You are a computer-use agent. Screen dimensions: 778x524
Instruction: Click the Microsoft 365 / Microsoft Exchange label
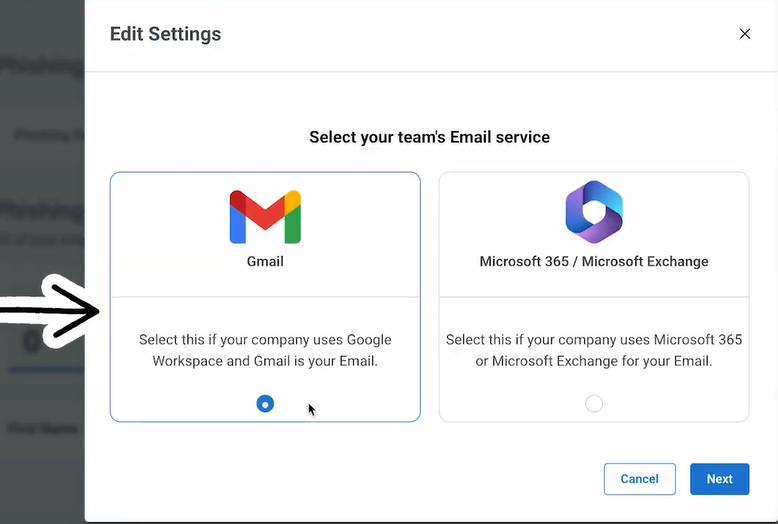[x=594, y=262]
